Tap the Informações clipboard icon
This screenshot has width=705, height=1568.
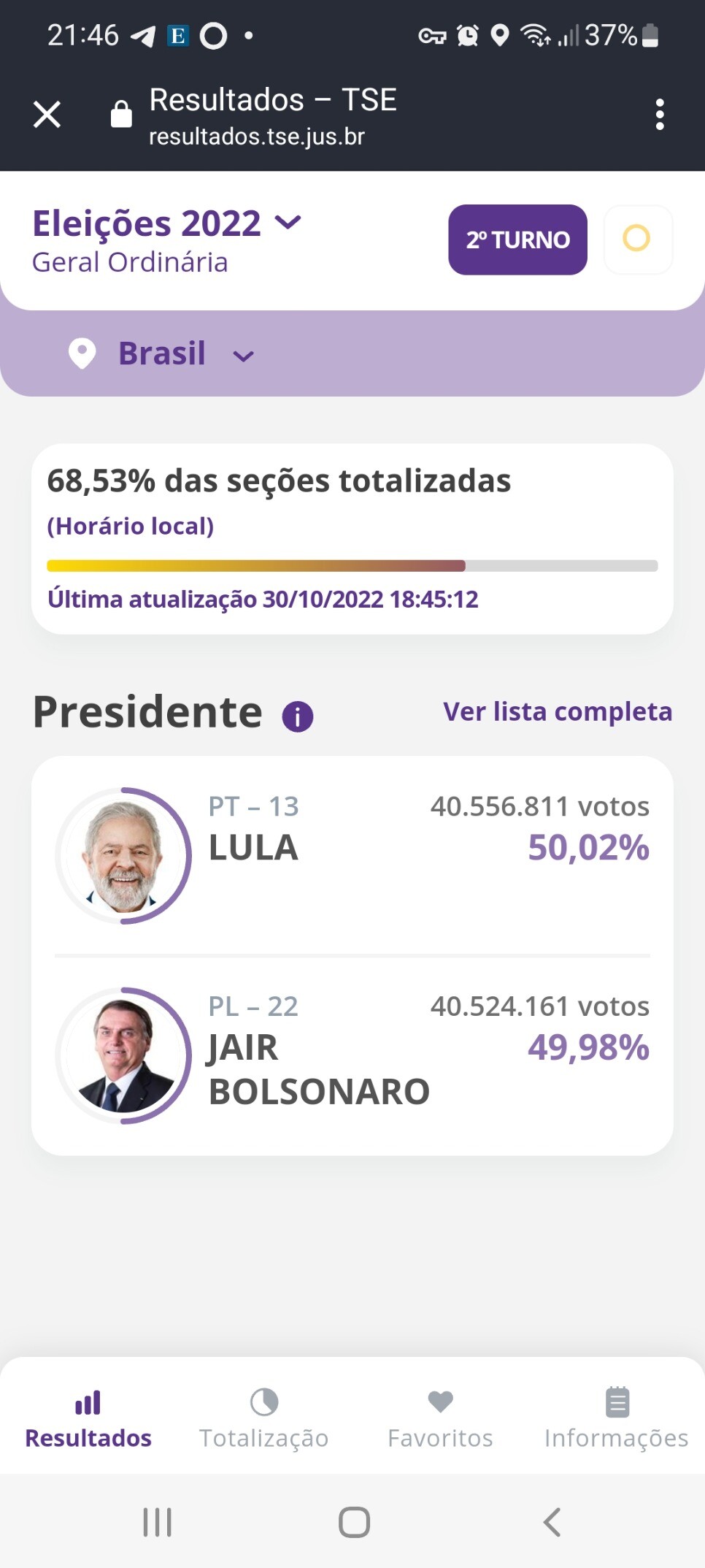click(617, 1401)
